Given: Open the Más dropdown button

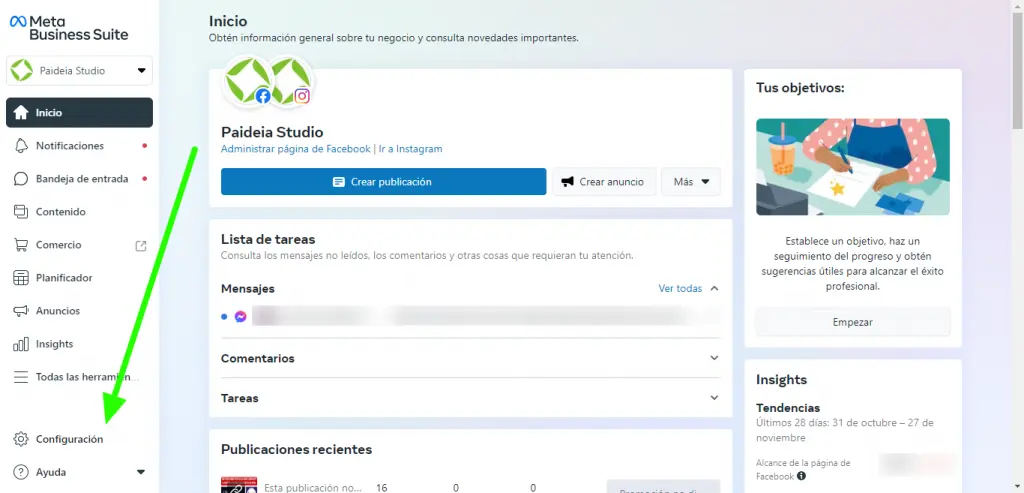Looking at the screenshot, I should [x=691, y=182].
